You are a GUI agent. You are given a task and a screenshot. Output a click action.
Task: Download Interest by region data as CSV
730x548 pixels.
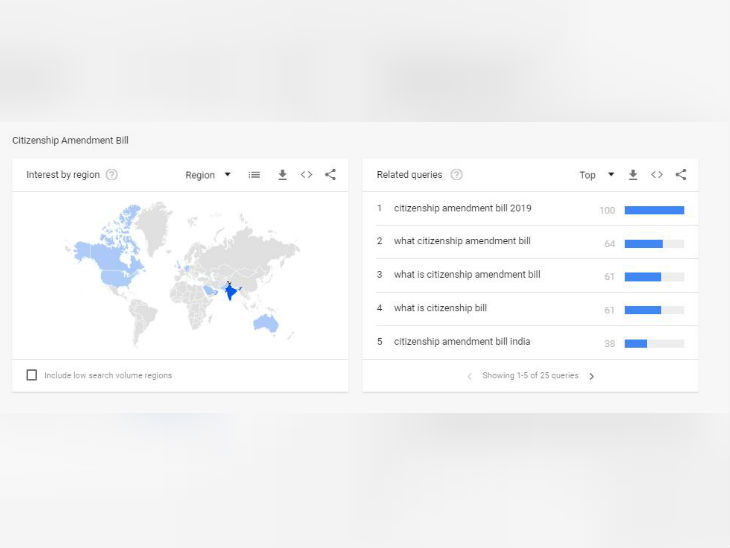(x=282, y=175)
